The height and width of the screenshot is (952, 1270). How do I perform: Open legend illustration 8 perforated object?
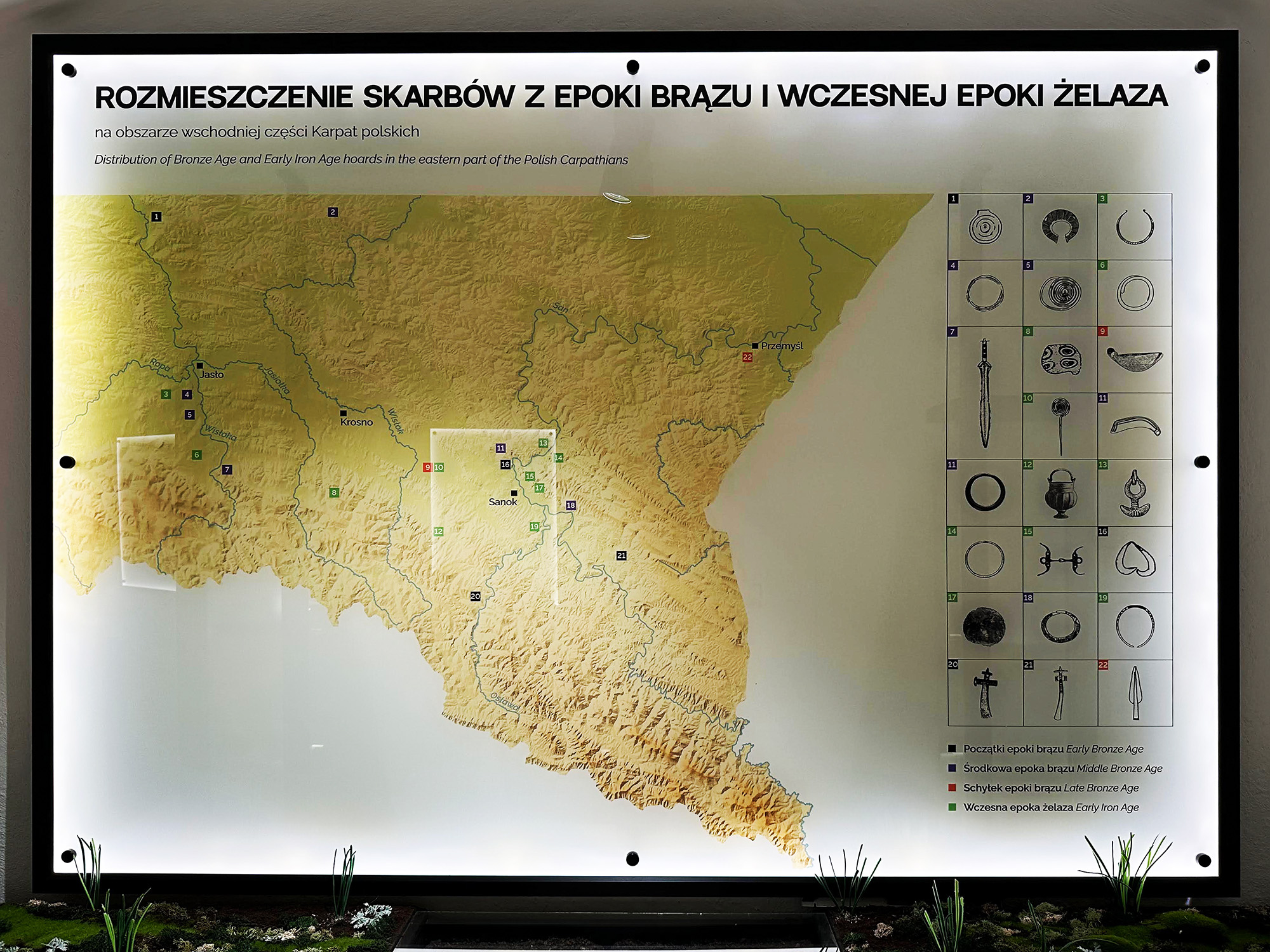pyautogui.click(x=1060, y=360)
